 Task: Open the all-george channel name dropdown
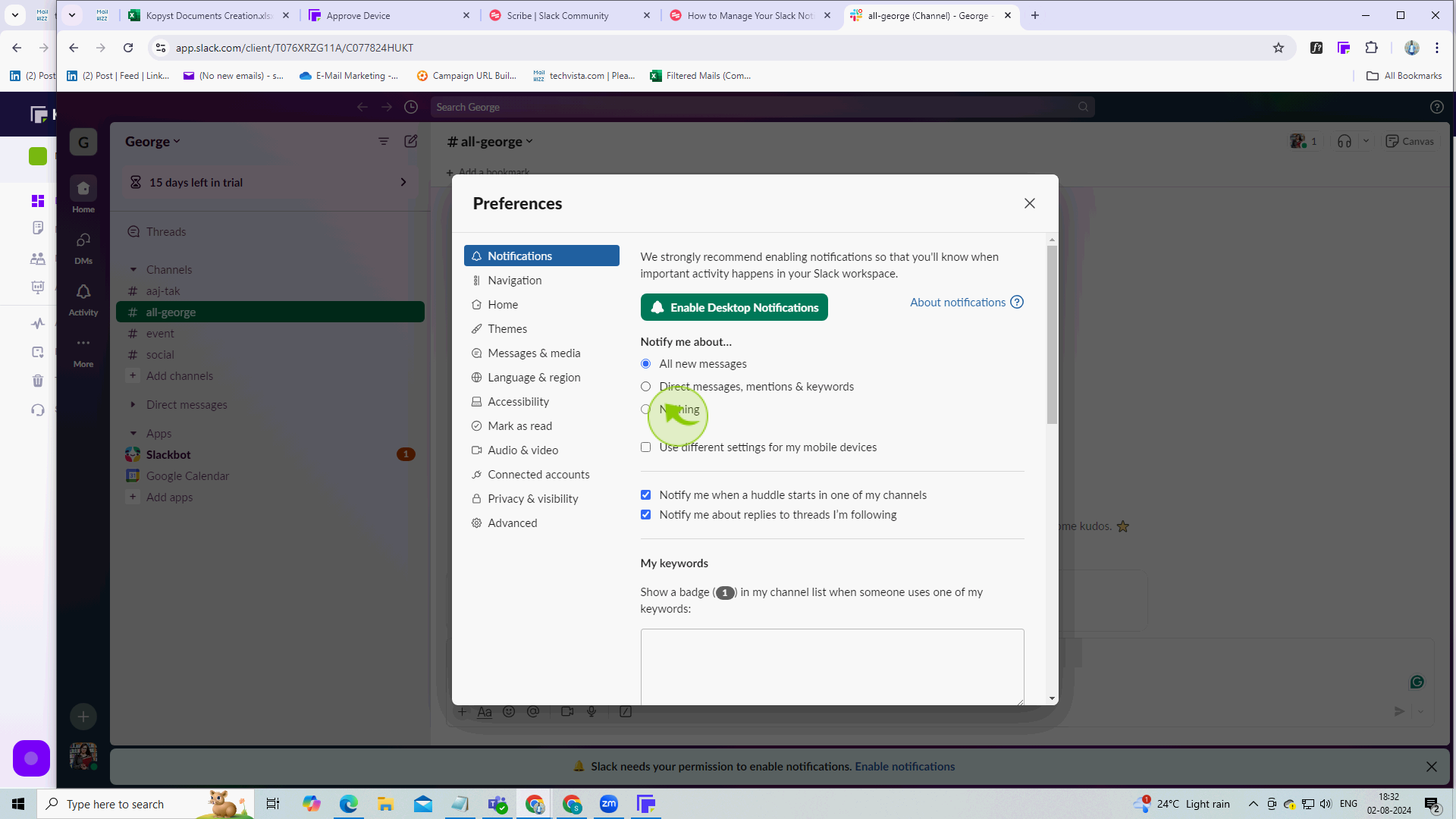point(490,142)
